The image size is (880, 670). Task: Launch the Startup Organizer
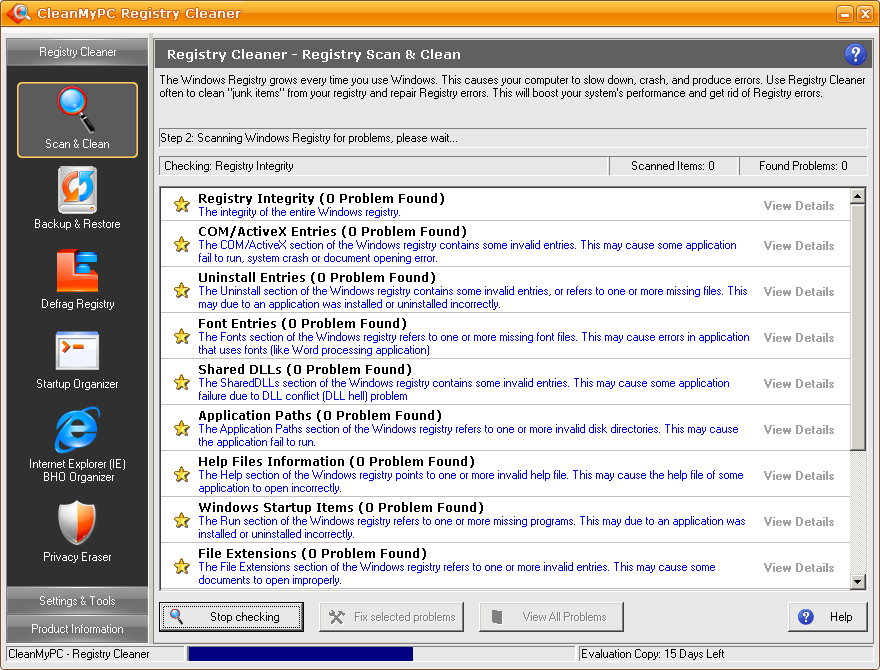coord(77,359)
